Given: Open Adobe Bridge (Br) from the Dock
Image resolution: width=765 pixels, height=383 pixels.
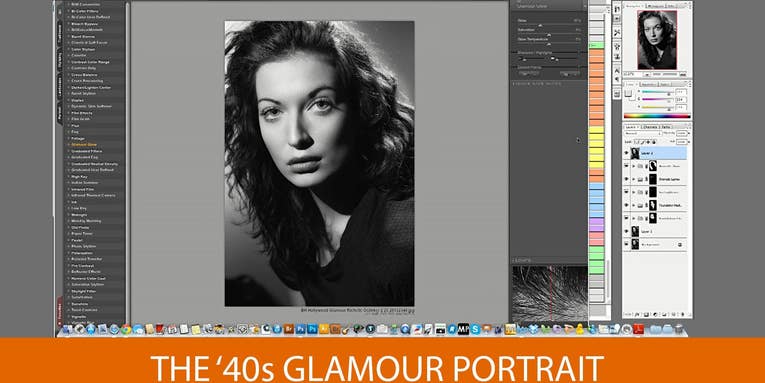Looking at the screenshot, I should click(x=289, y=329).
